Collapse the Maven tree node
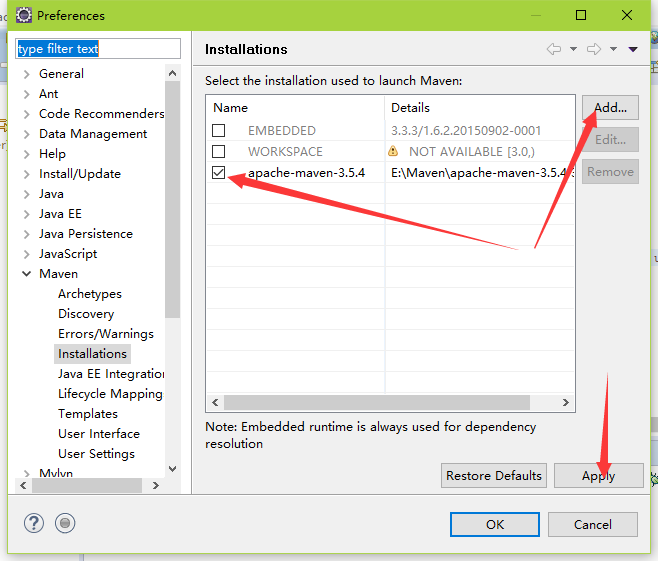This screenshot has width=658, height=561. (x=26, y=274)
